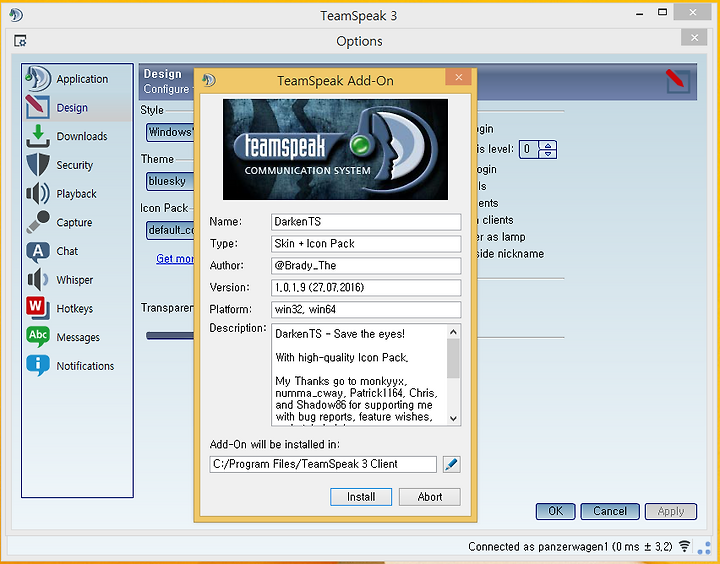Open Application settings icon in sidebar
The width and height of the screenshot is (720, 564).
point(38,79)
